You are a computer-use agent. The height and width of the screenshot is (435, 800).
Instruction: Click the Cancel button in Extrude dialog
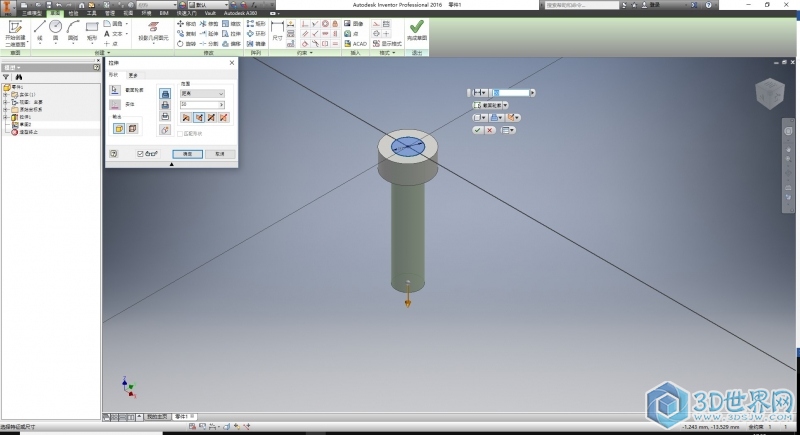(219, 153)
